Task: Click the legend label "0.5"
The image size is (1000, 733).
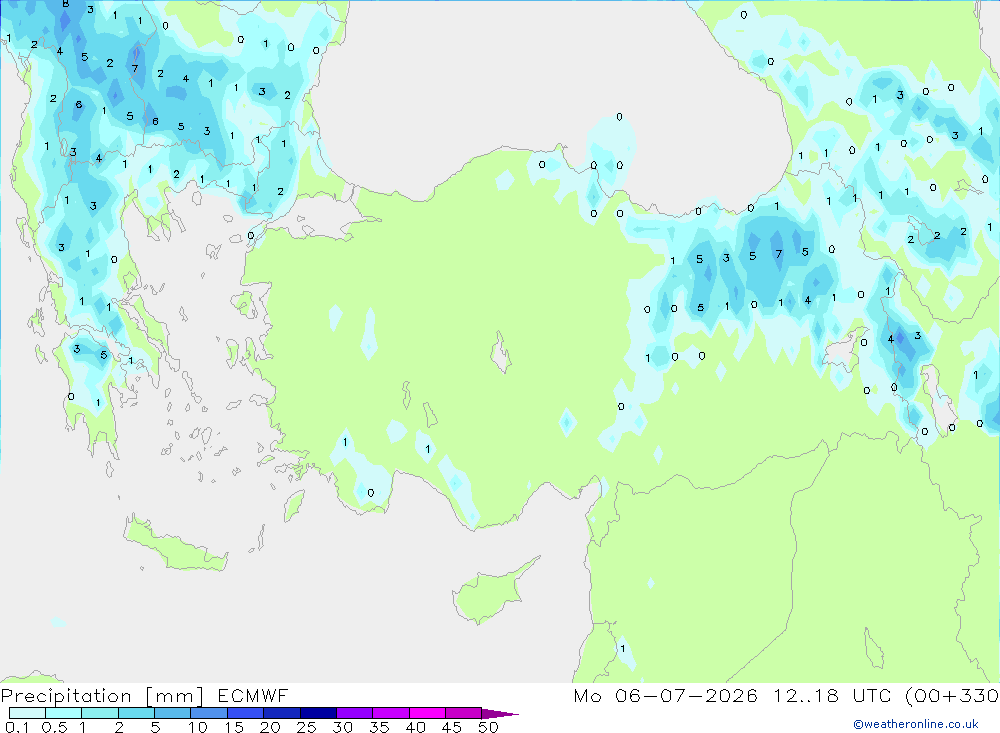Action: point(54,727)
